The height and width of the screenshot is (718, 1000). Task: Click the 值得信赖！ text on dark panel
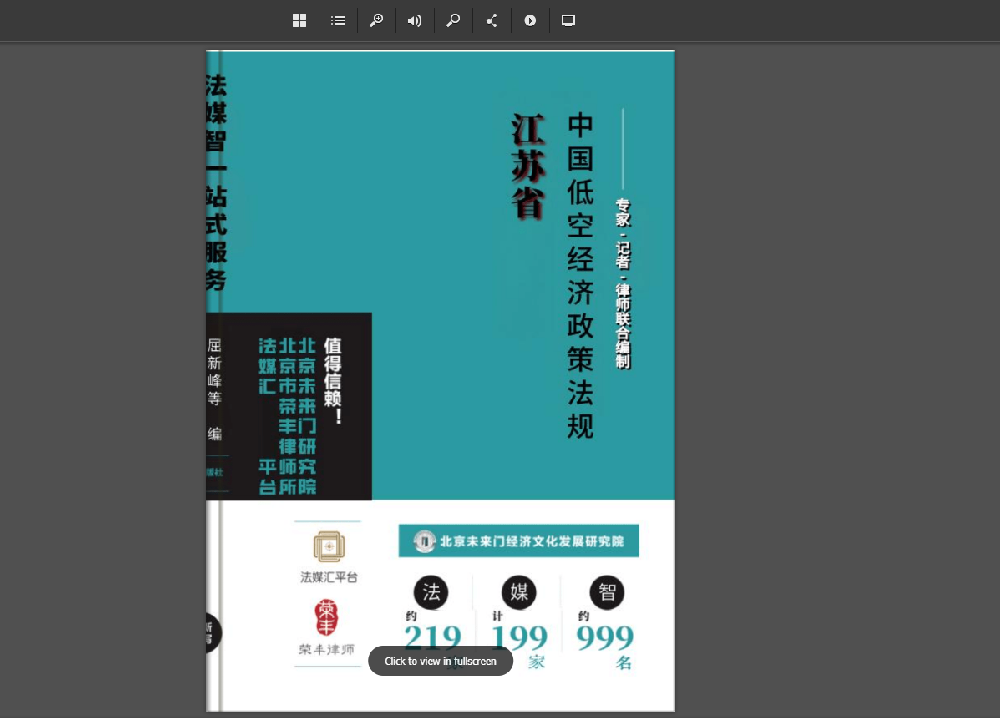pos(333,380)
